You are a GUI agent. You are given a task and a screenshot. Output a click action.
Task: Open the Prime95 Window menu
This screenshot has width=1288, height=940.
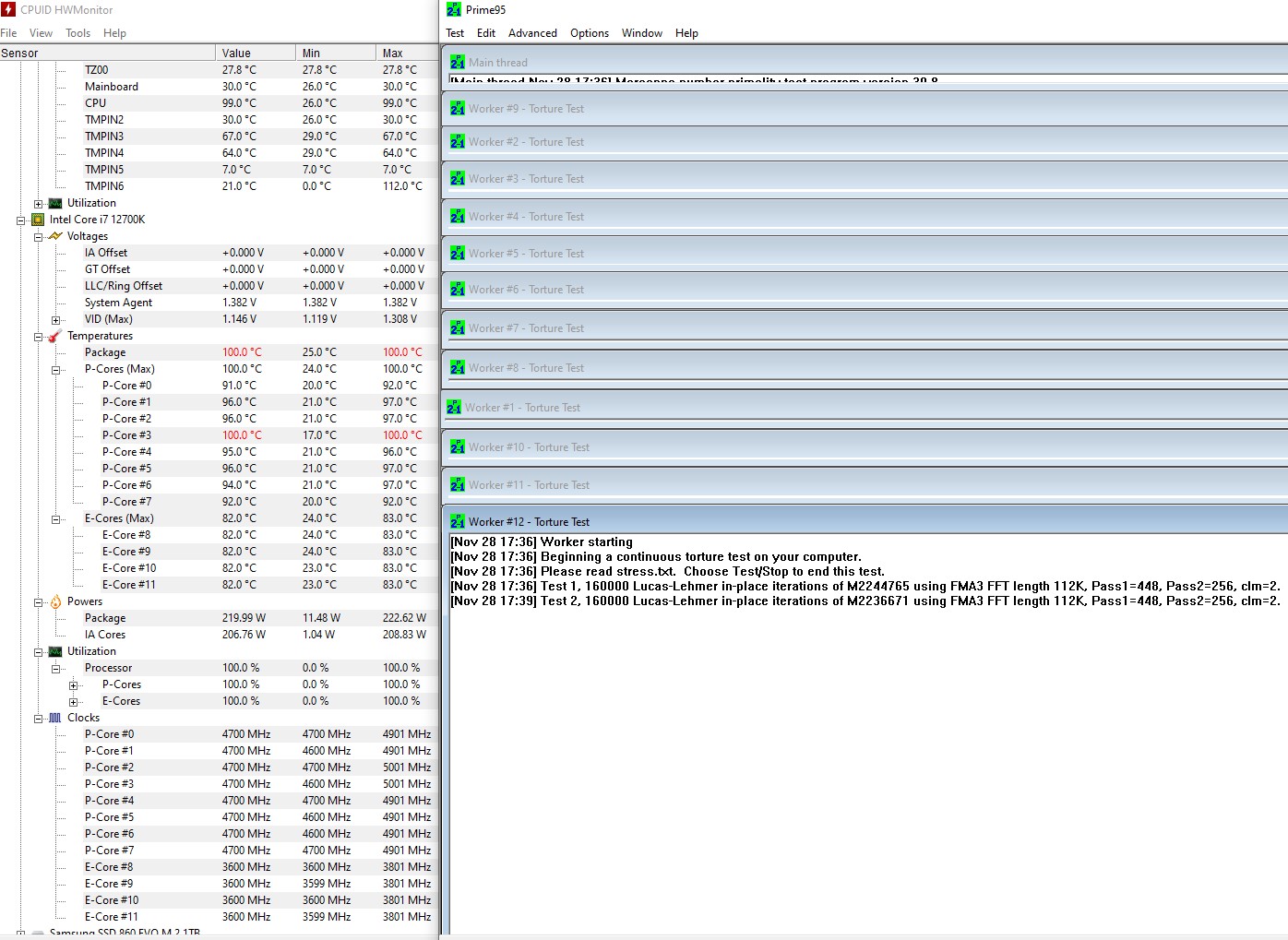[642, 33]
